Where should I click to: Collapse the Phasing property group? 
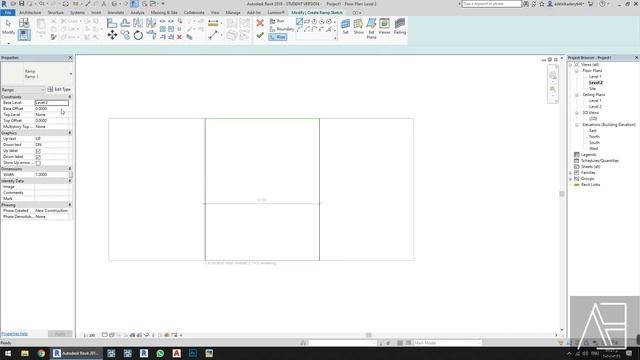(x=70, y=205)
